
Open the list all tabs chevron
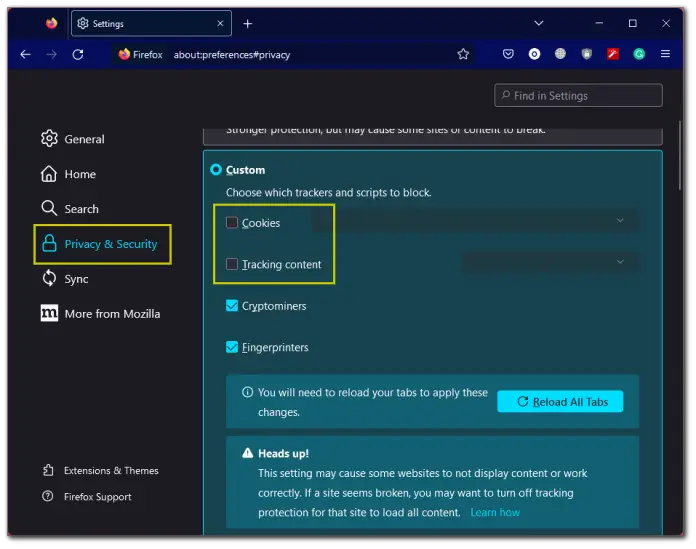pyautogui.click(x=538, y=23)
